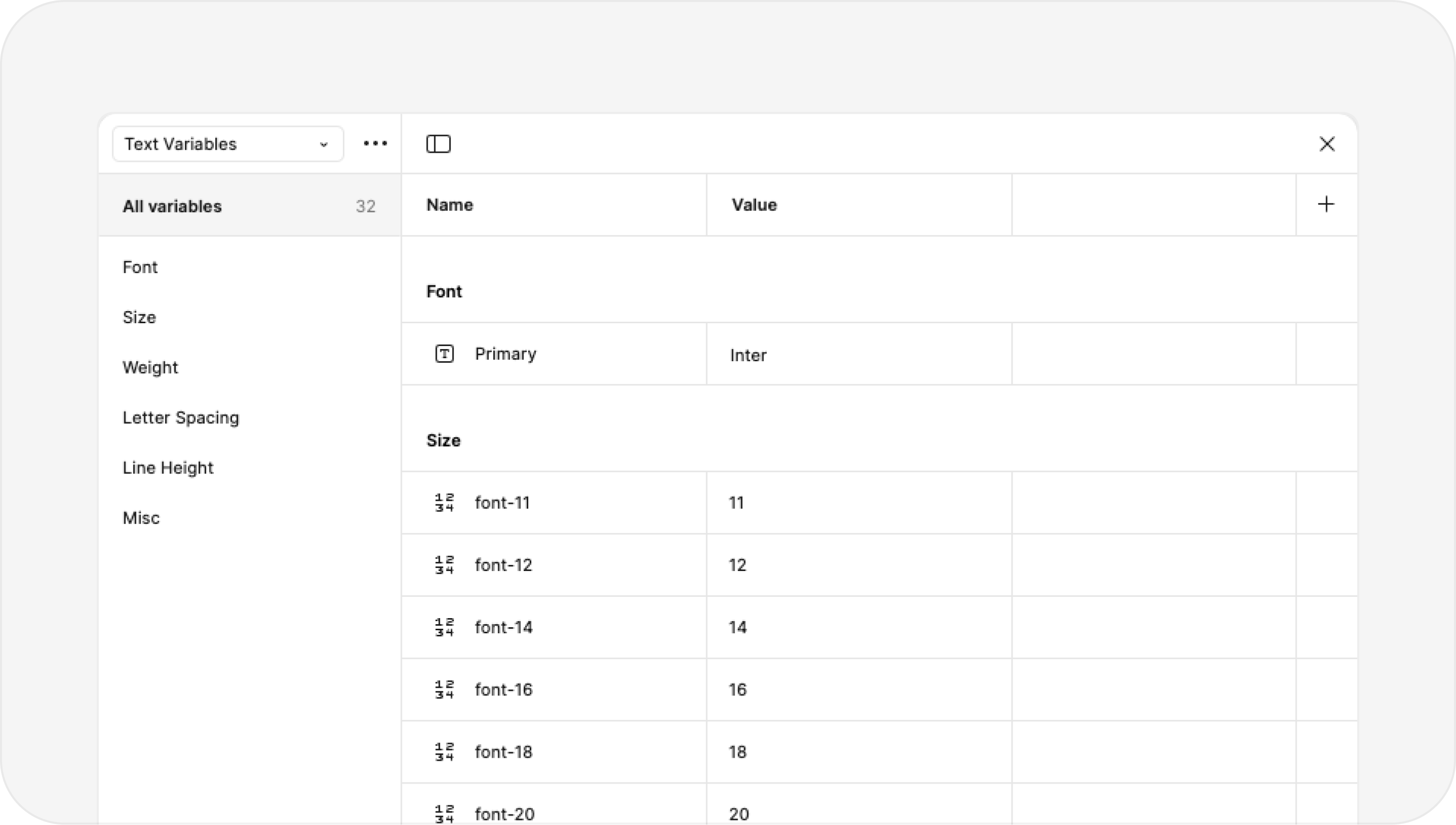Select All variables in sidebar
1456x825 pixels.
pos(172,206)
